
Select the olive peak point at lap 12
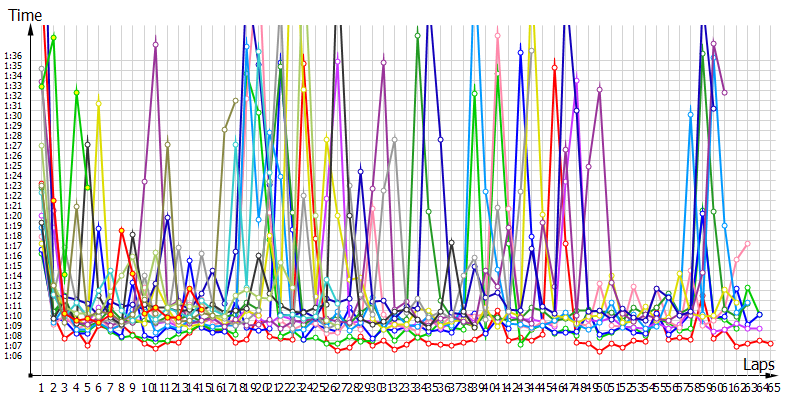[167, 145]
